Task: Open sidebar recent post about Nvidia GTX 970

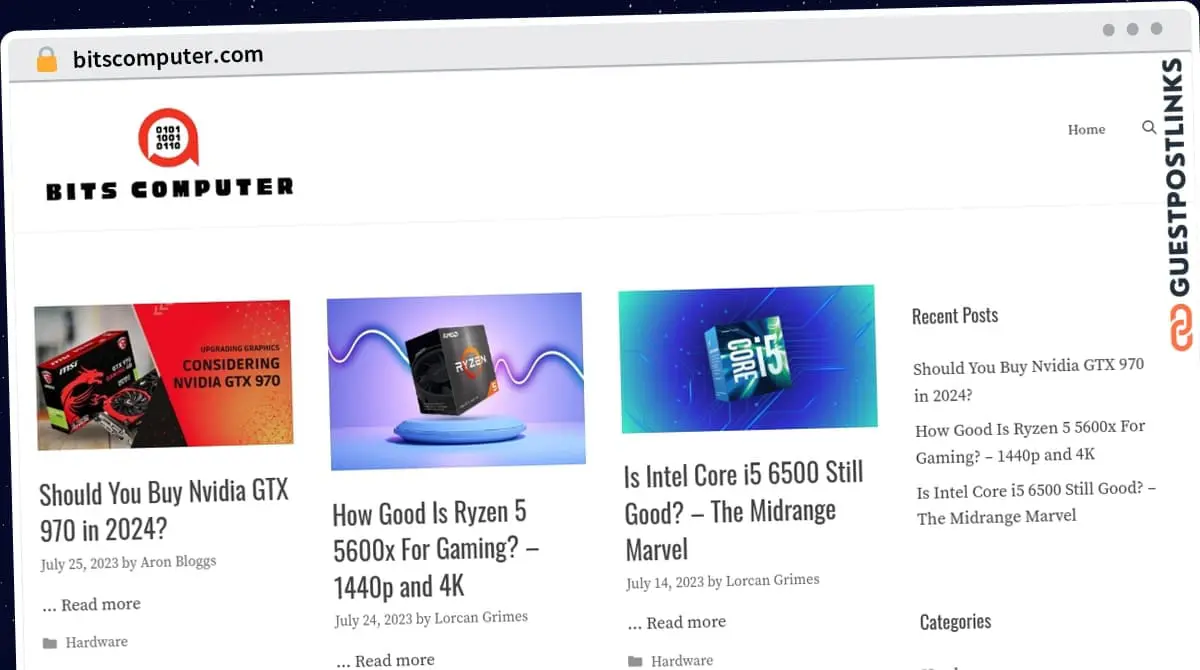Action: coord(1028,380)
